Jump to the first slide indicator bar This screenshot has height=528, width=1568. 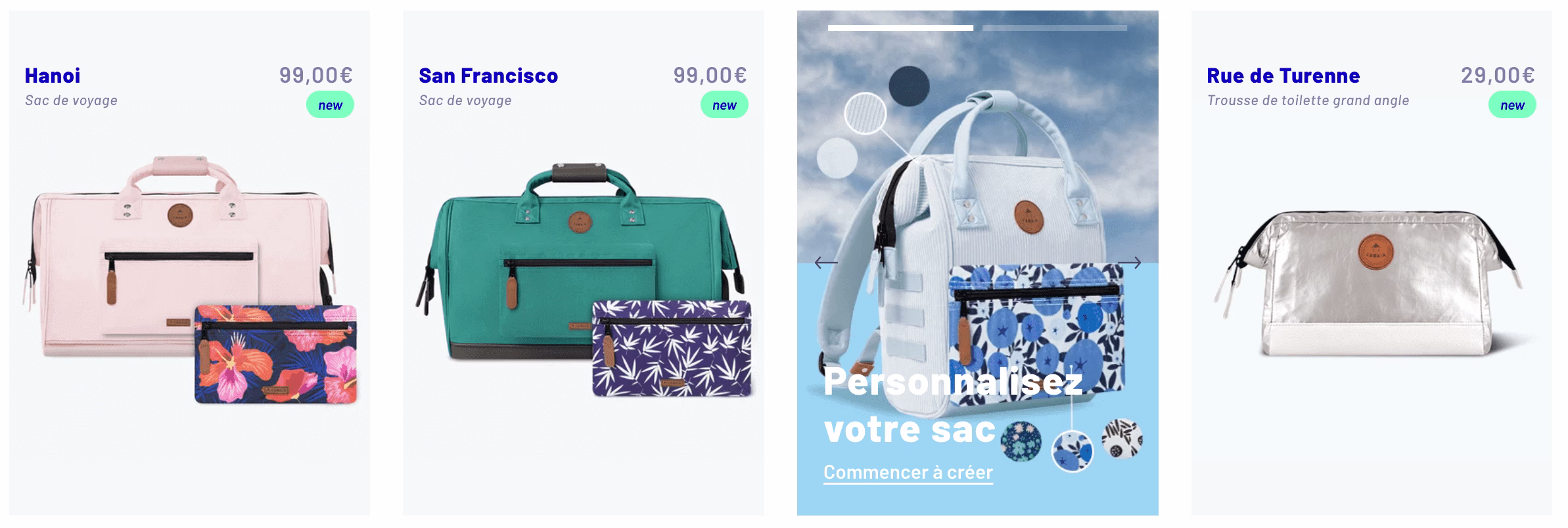pos(900,28)
